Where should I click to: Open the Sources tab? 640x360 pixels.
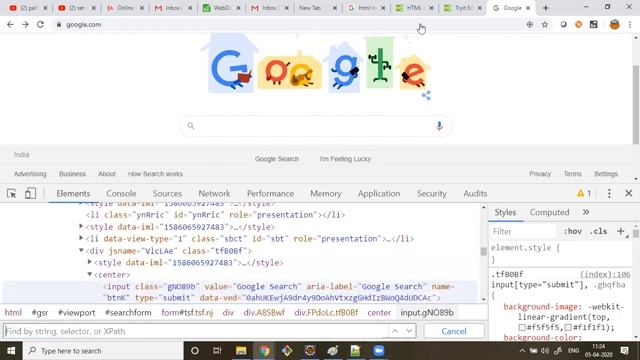pos(167,193)
